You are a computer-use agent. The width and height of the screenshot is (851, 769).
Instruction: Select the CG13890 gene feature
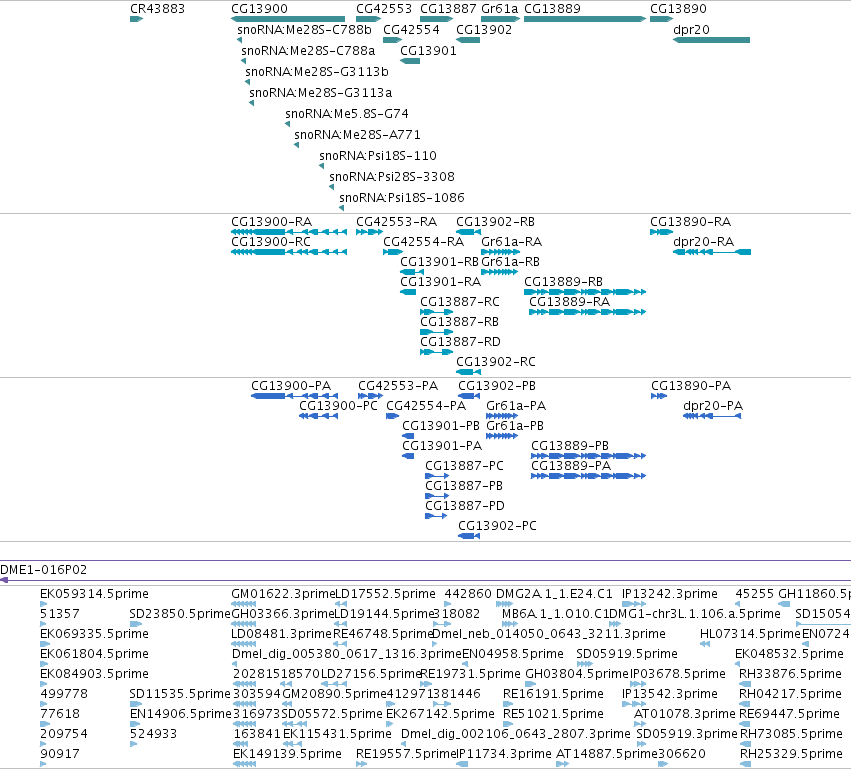click(662, 19)
